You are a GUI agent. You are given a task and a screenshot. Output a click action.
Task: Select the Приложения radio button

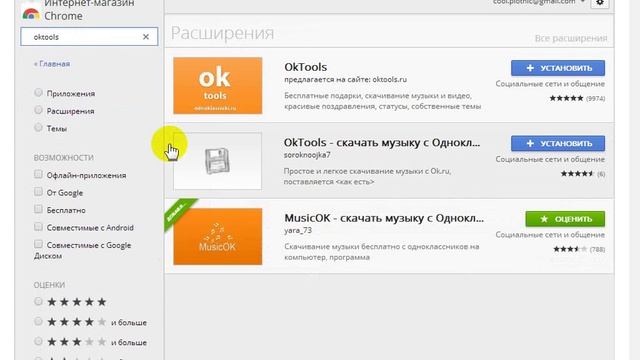tap(38, 93)
